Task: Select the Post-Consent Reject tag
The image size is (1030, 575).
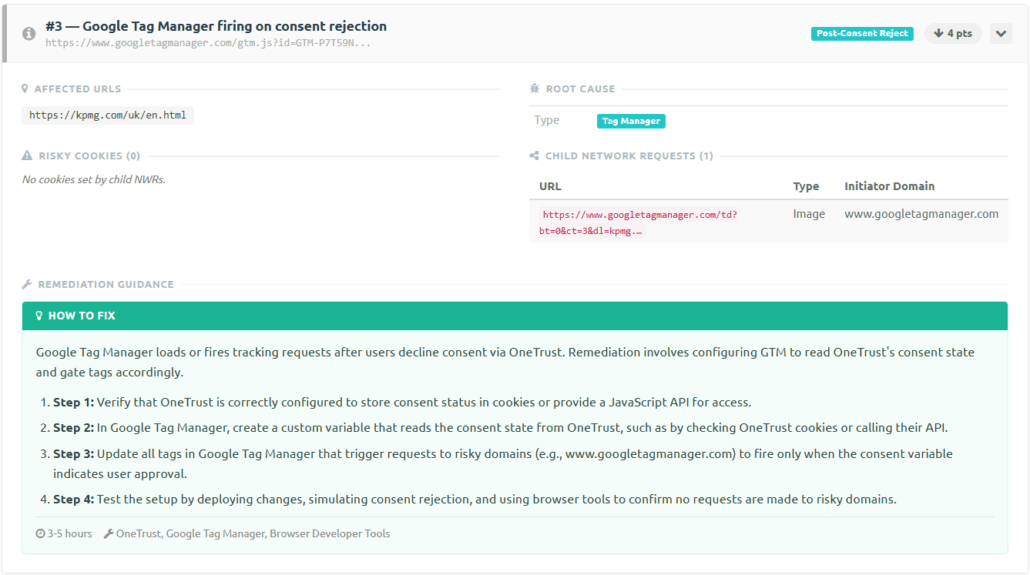Action: 862,34
